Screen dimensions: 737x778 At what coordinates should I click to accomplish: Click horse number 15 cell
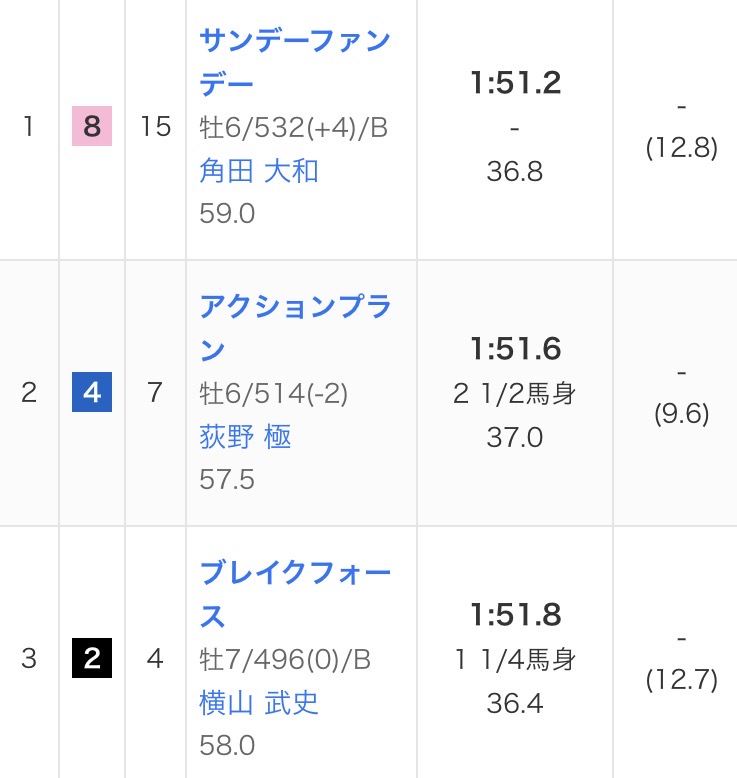[155, 127]
